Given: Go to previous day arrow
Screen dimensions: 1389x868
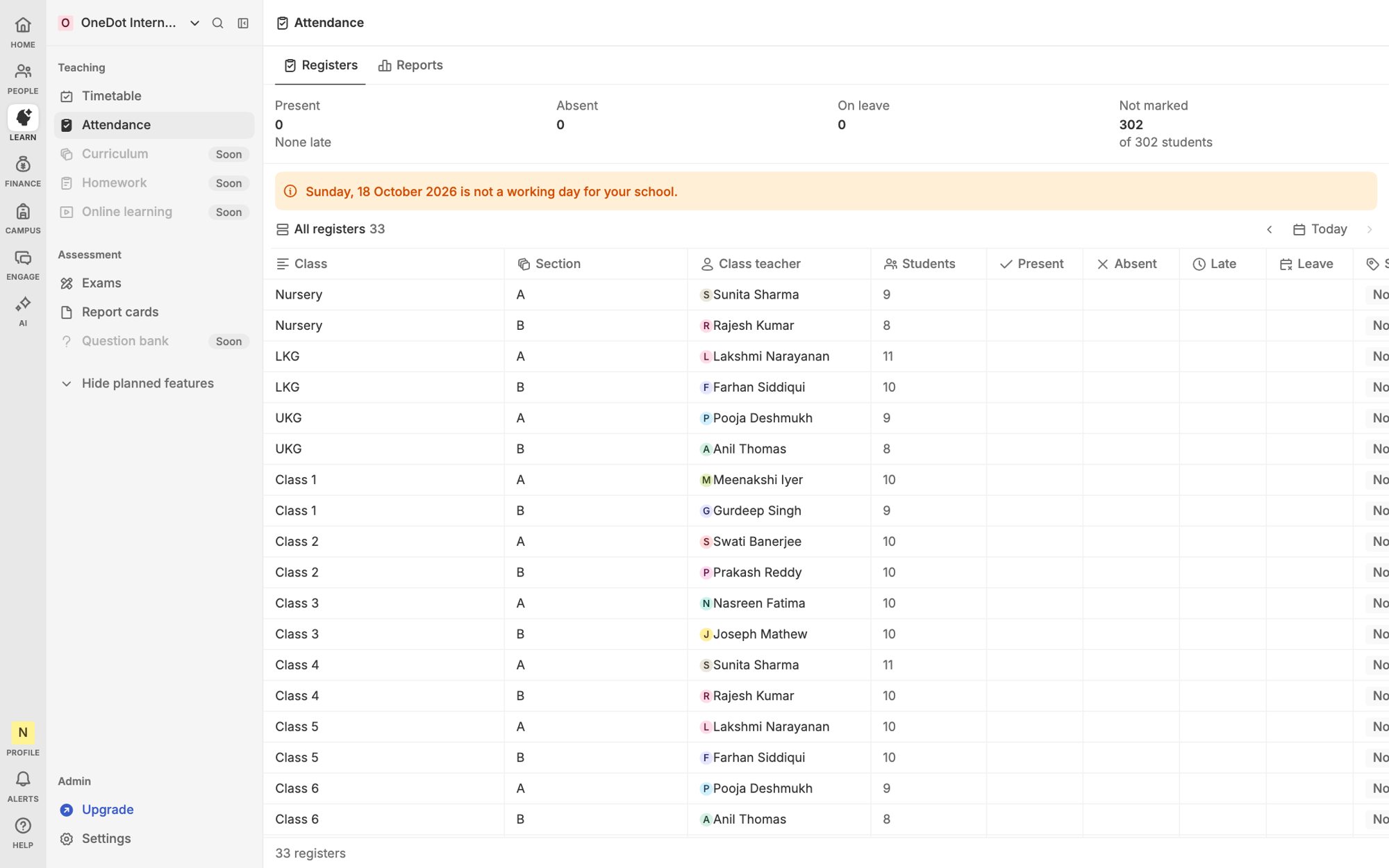Looking at the screenshot, I should [x=1270, y=229].
